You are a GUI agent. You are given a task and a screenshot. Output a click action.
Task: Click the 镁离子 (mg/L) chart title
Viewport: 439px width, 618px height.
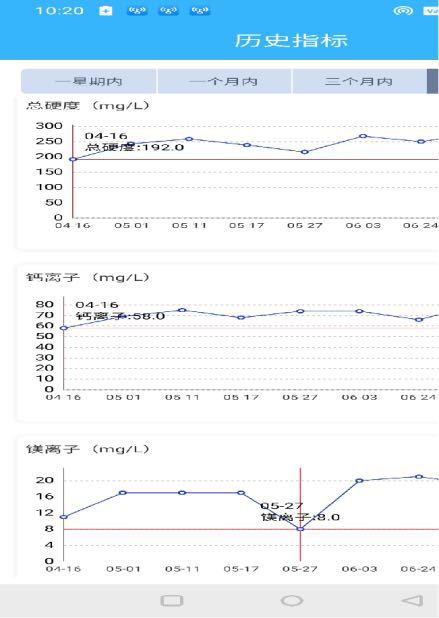click(87, 449)
